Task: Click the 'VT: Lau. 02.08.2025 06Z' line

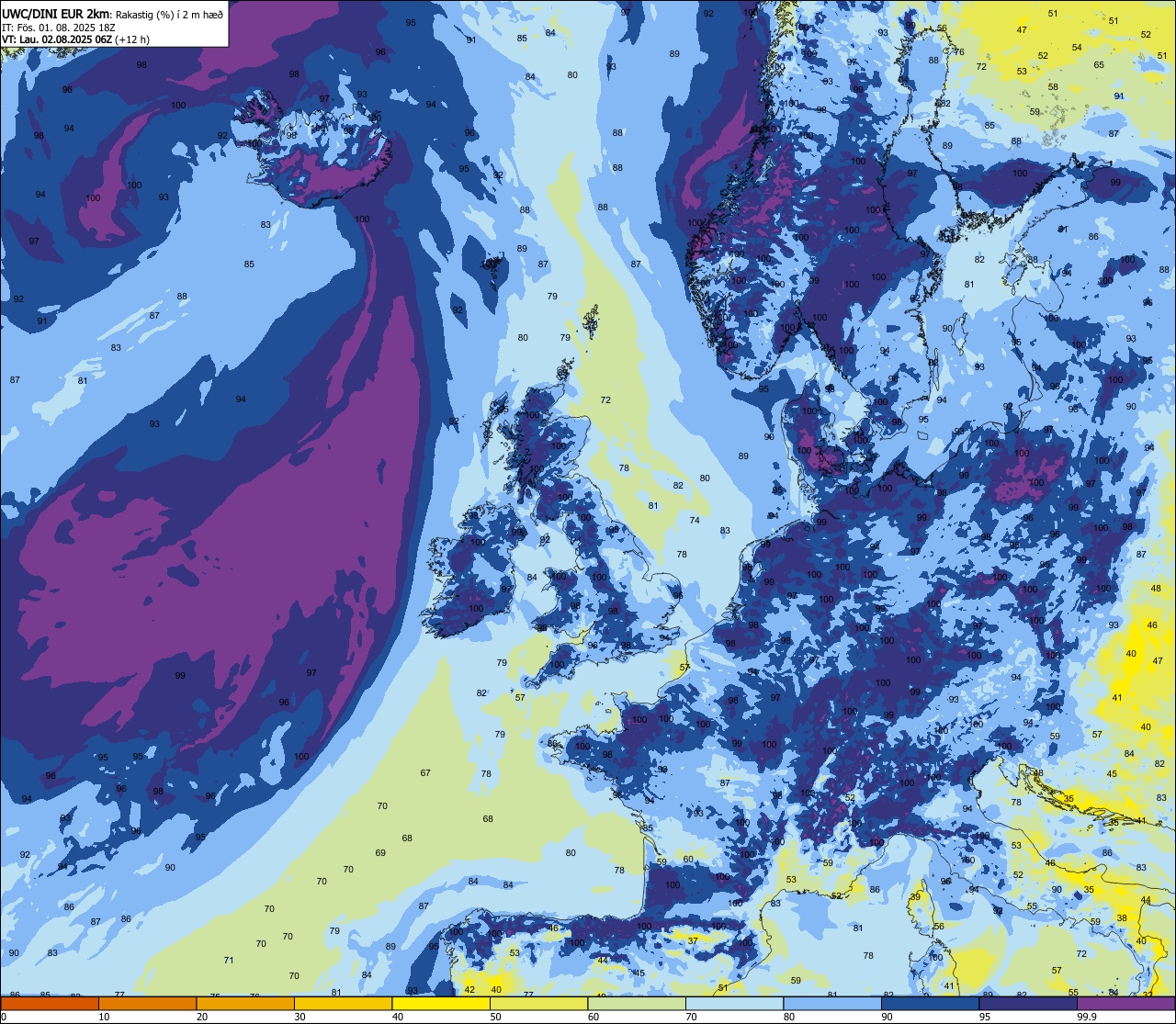Action: click(58, 39)
